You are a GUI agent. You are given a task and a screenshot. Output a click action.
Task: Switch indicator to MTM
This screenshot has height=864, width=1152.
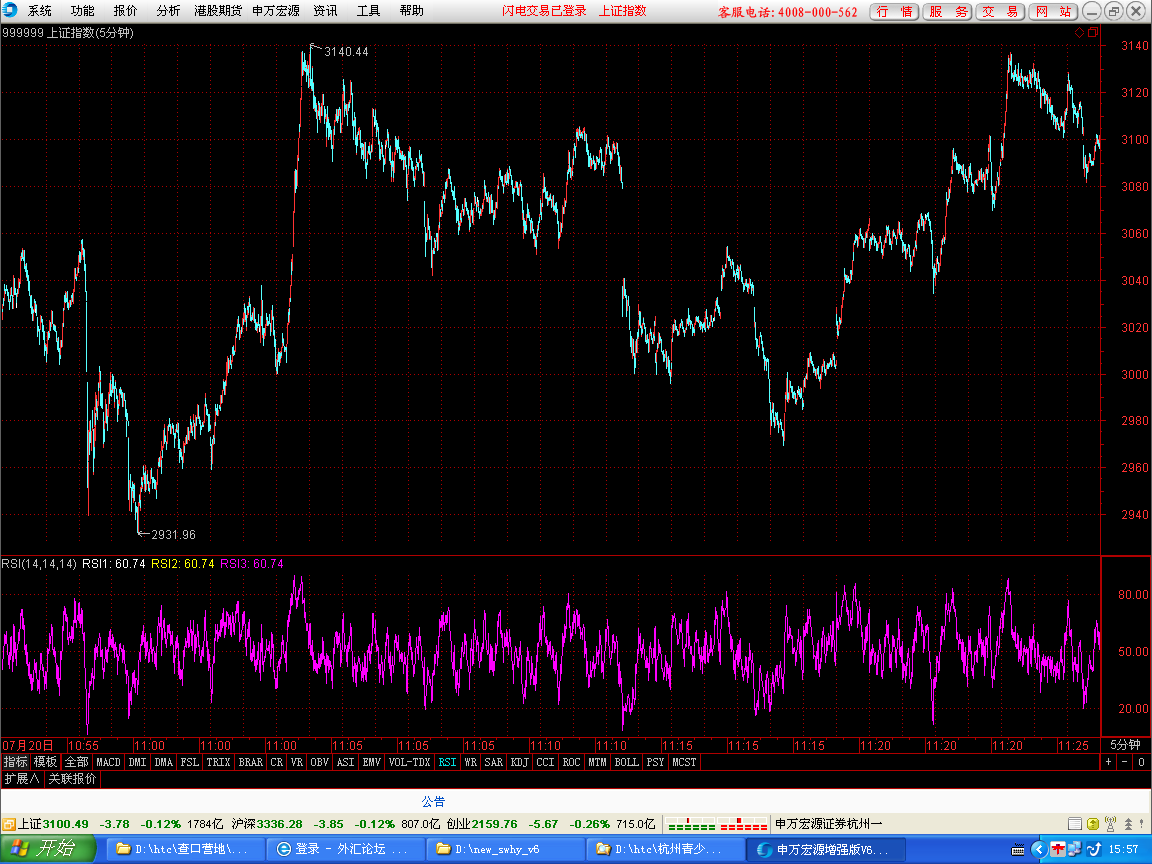click(x=597, y=762)
